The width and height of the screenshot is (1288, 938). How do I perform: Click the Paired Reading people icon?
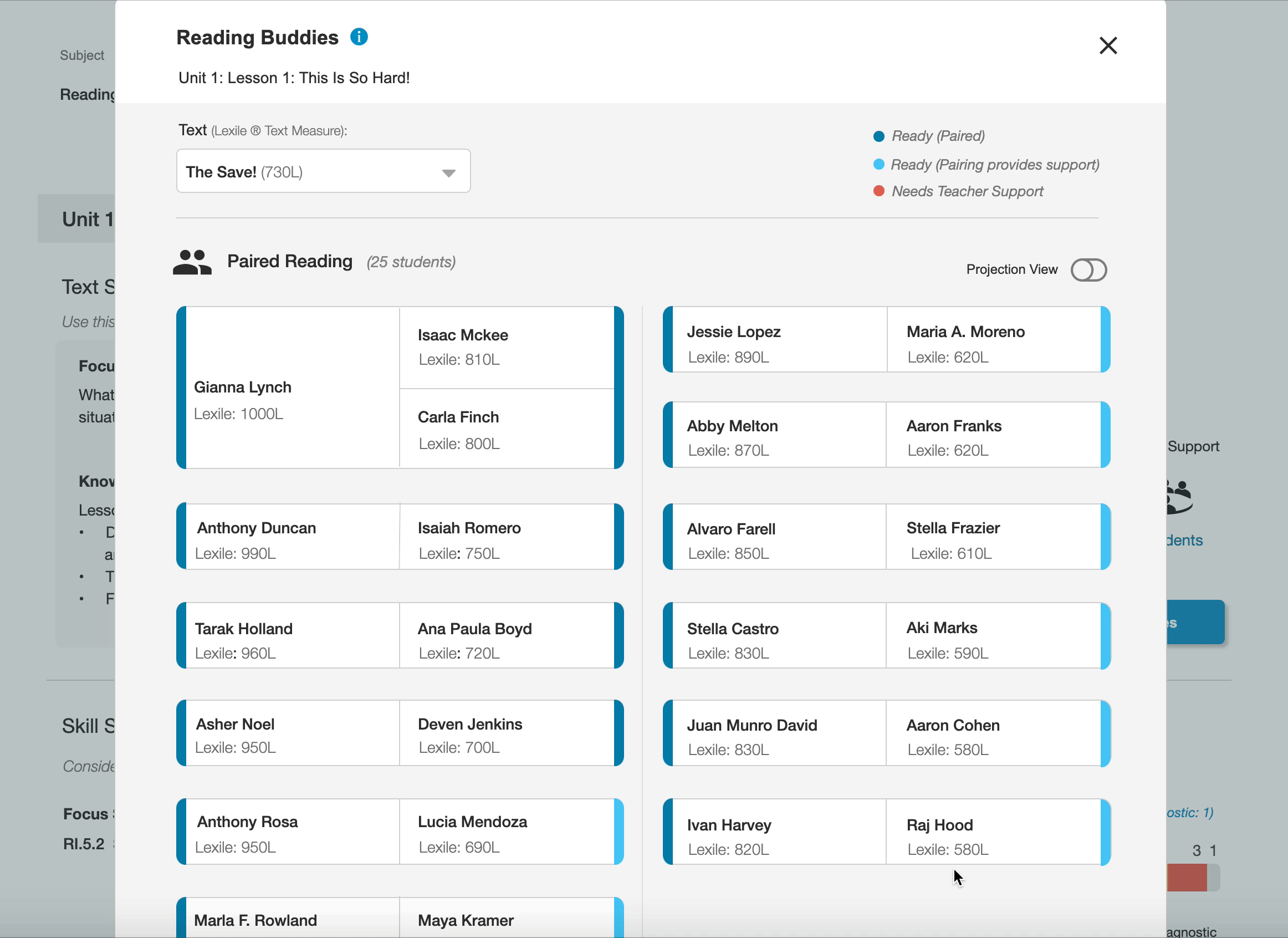click(192, 262)
